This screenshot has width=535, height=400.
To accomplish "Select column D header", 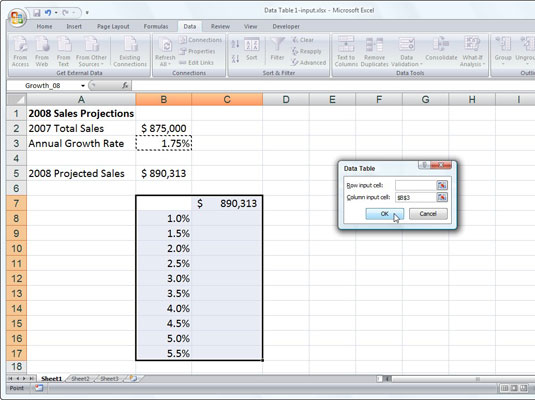I will tap(286, 100).
